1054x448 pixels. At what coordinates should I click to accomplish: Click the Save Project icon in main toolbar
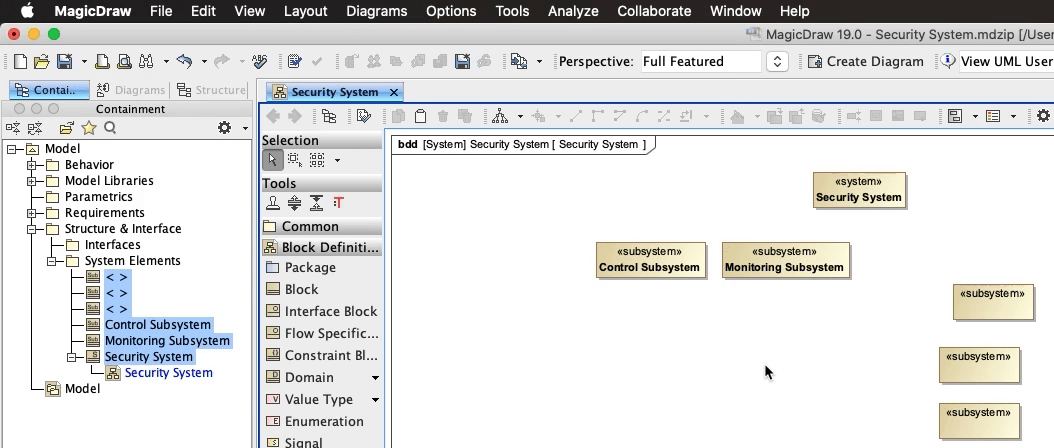64,62
